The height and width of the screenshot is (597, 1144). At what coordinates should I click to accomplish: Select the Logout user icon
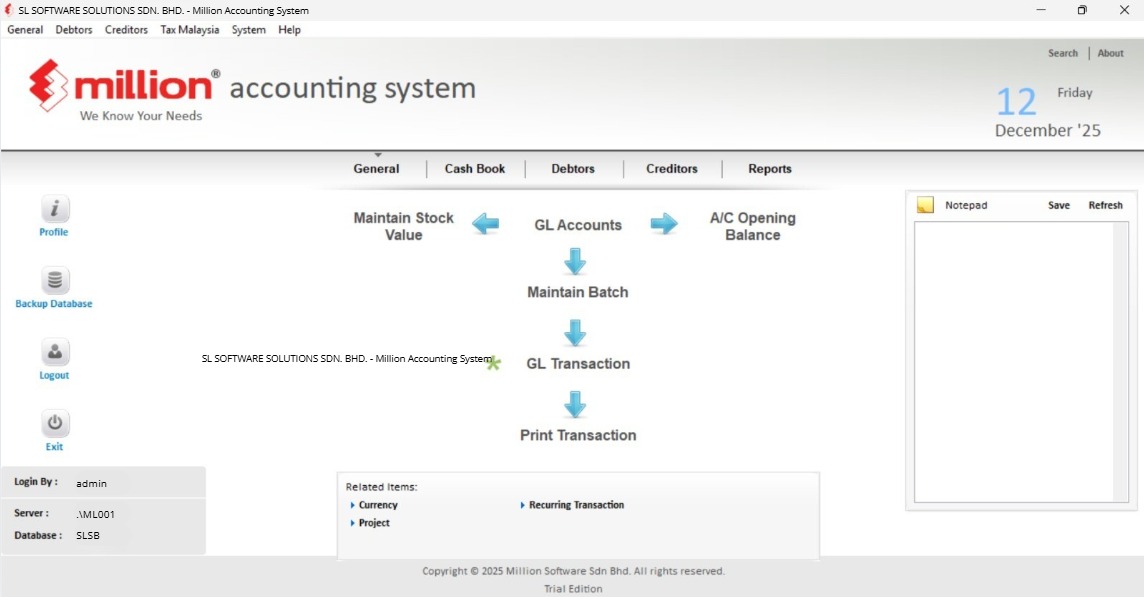54,352
